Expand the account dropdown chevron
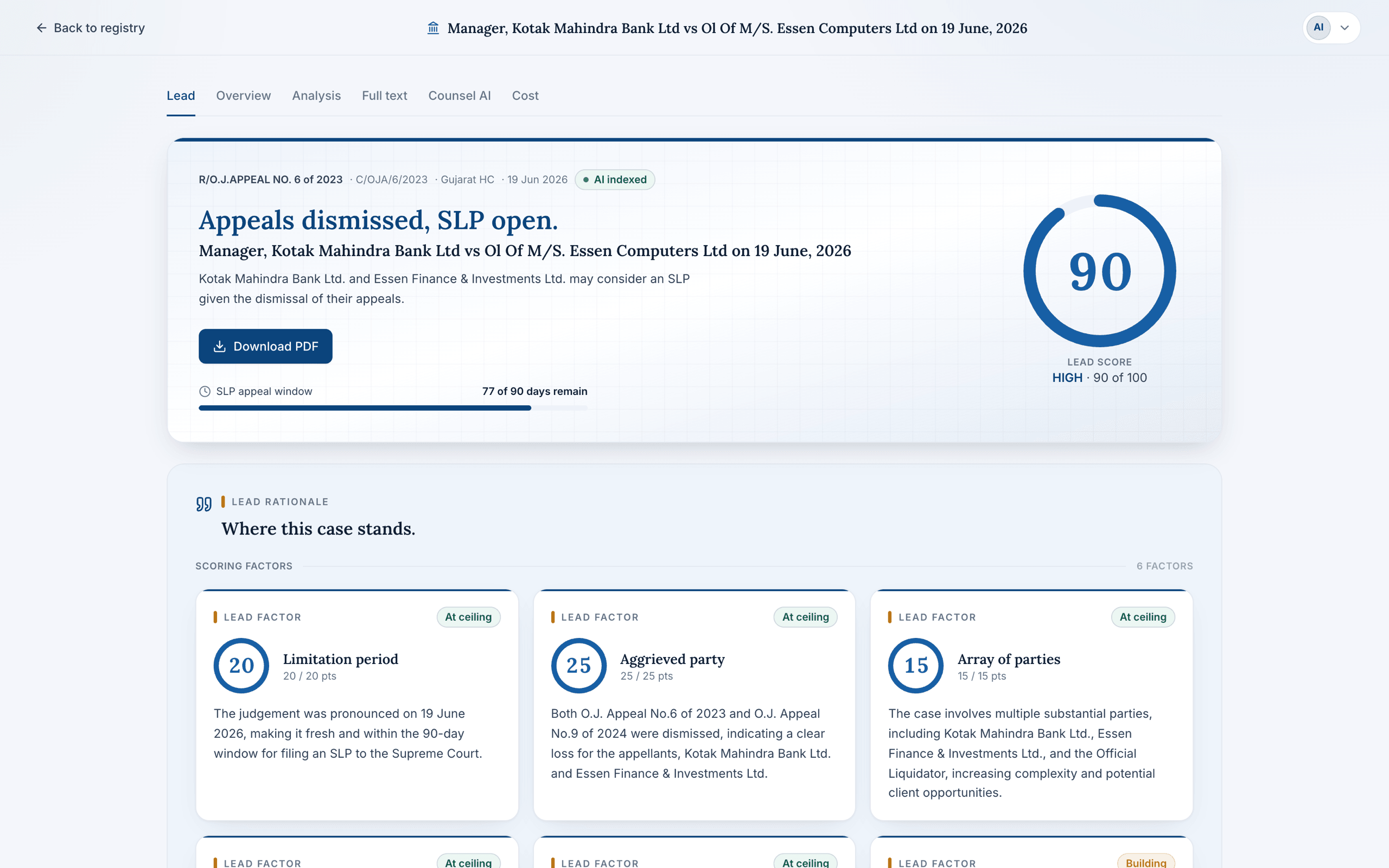This screenshot has width=1389, height=868. point(1345,28)
